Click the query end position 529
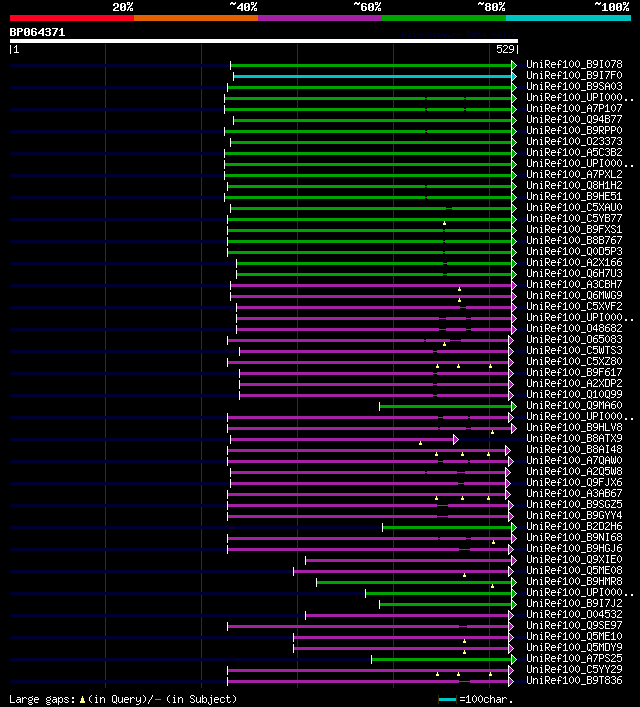This screenshot has width=640, height=707. 505,50
